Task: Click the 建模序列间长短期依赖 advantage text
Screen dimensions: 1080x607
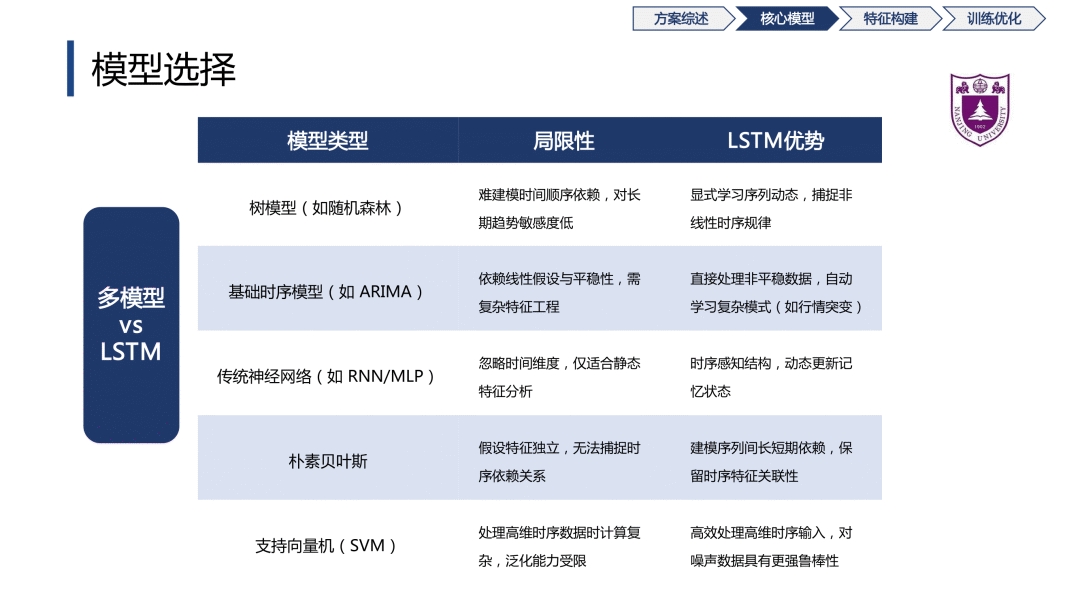Action: [771, 462]
